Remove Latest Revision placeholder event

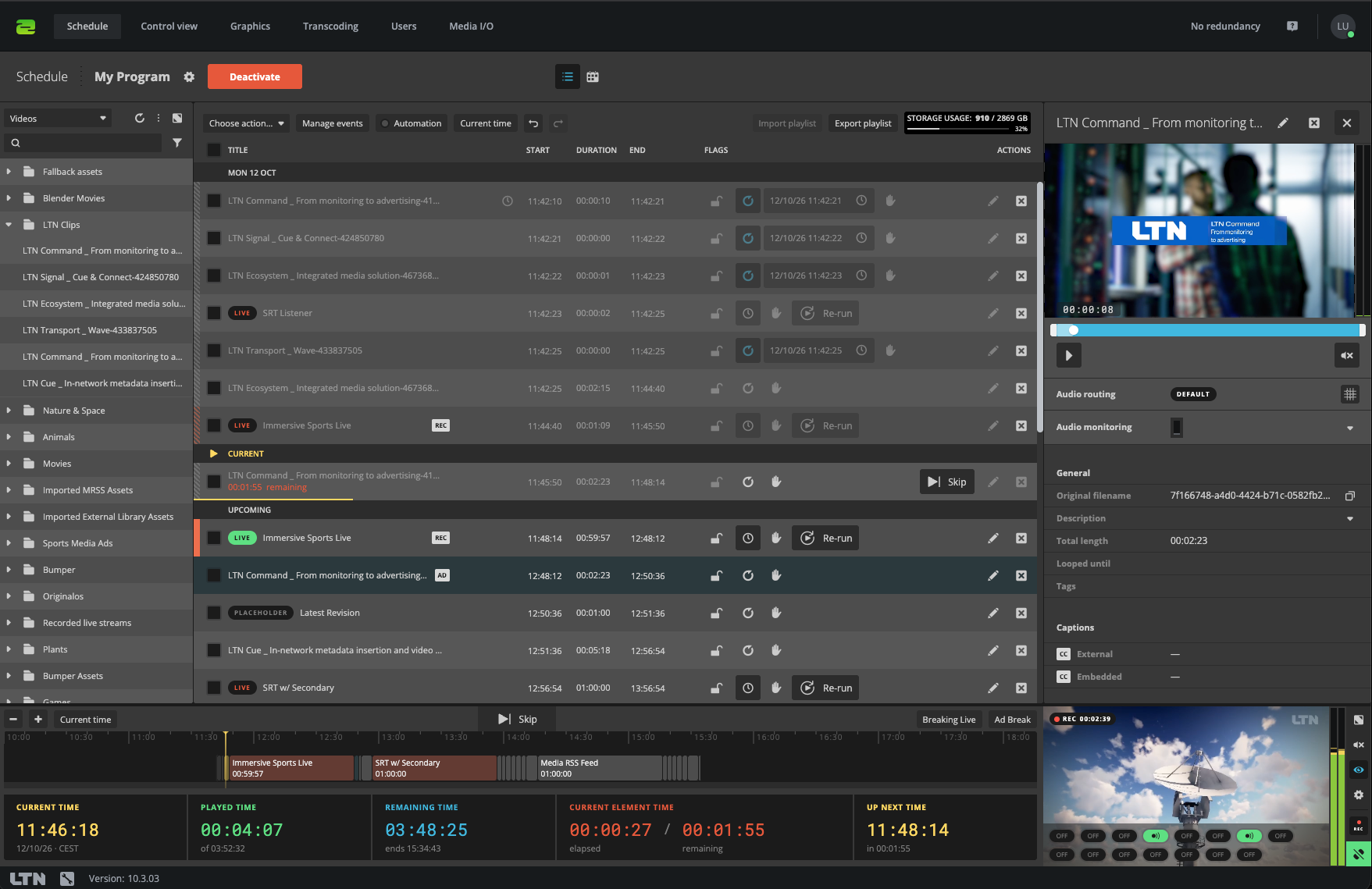[x=1021, y=613]
